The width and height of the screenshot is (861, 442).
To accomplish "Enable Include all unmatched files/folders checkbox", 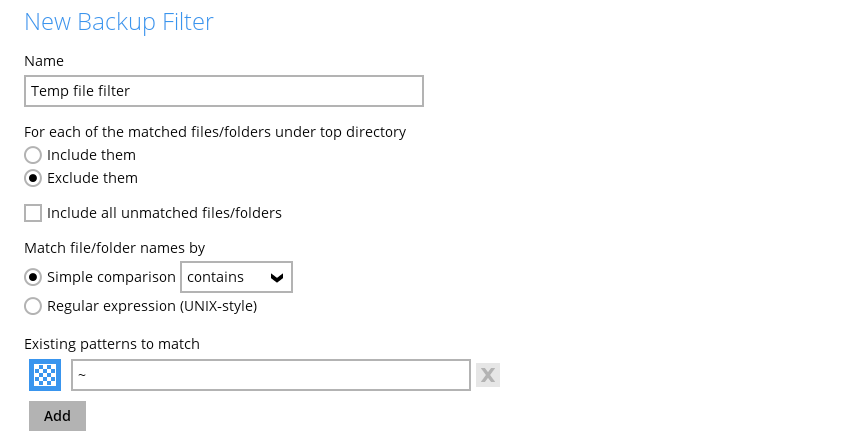I will point(33,213).
